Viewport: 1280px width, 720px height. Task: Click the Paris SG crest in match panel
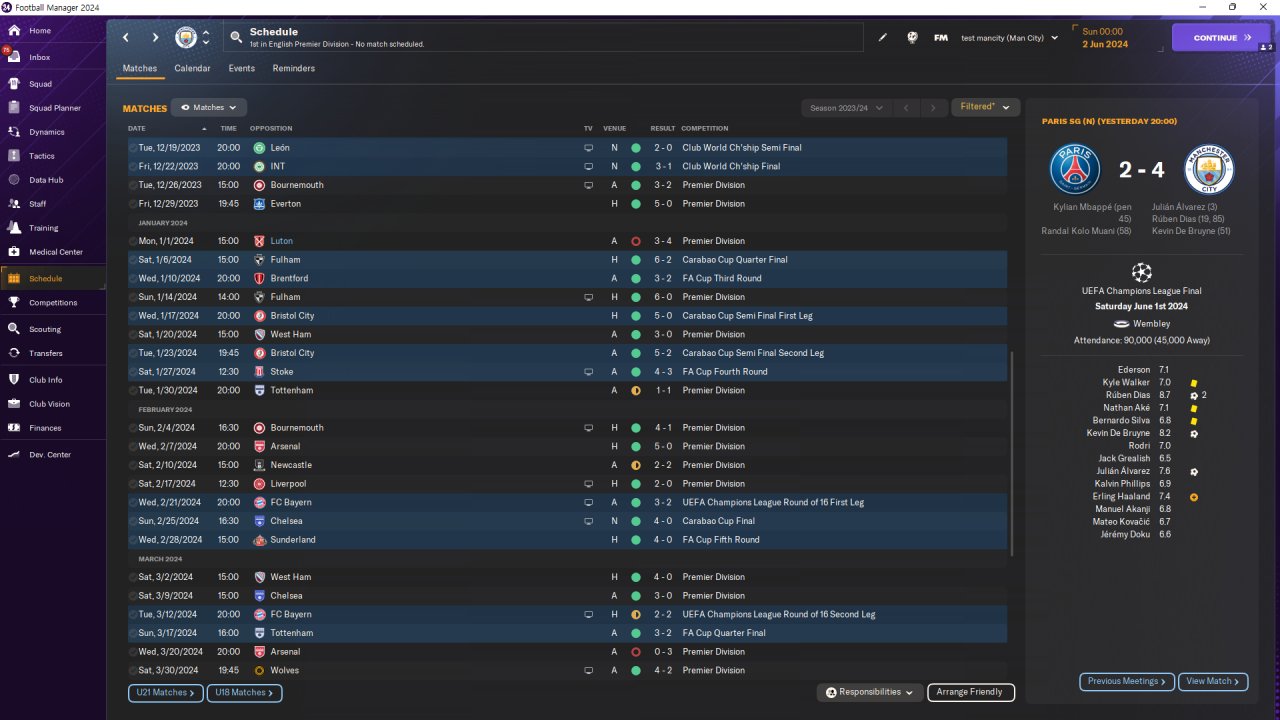click(x=1075, y=169)
